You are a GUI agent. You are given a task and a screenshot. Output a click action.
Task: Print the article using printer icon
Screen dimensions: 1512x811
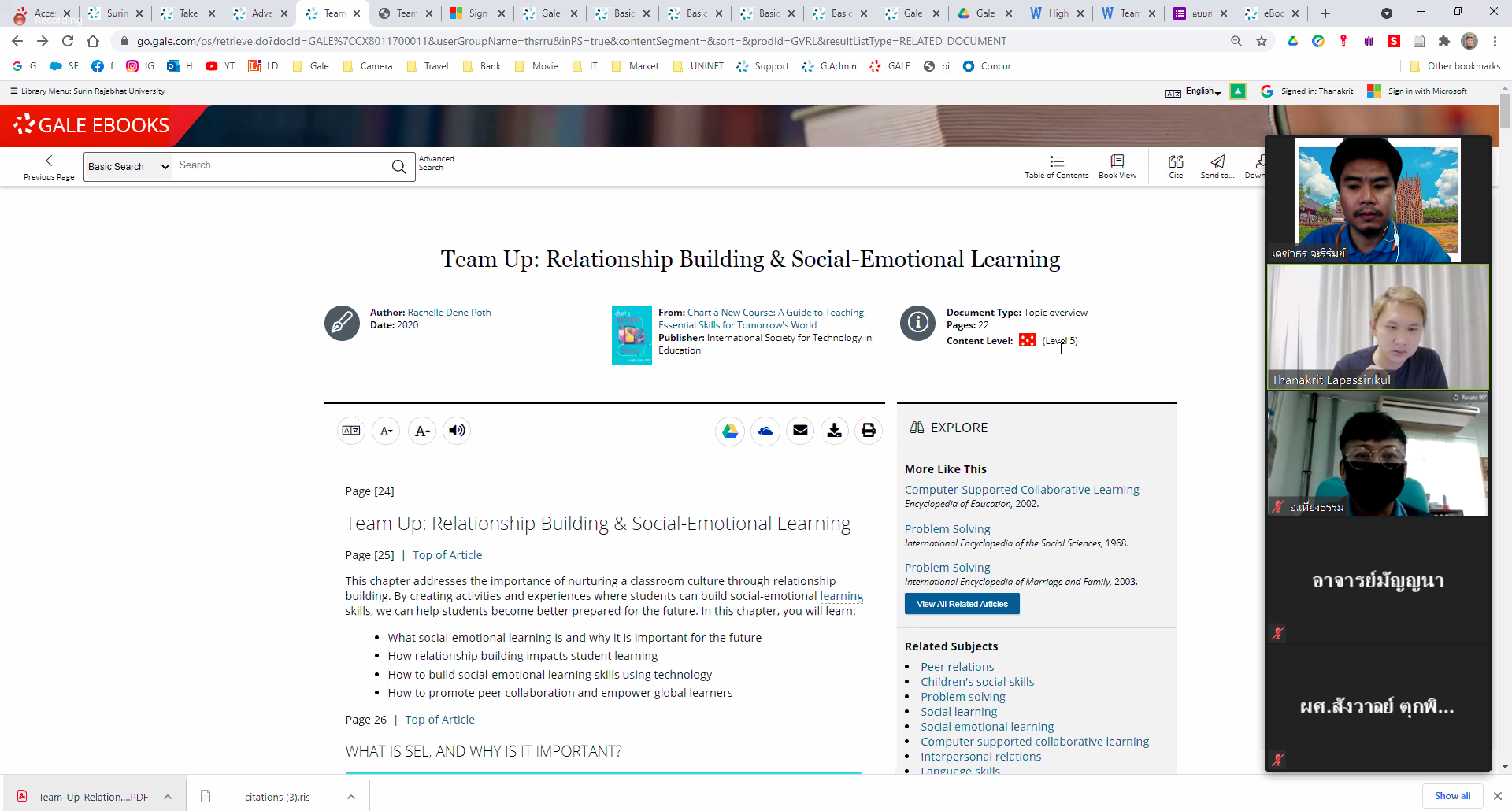[868, 431]
